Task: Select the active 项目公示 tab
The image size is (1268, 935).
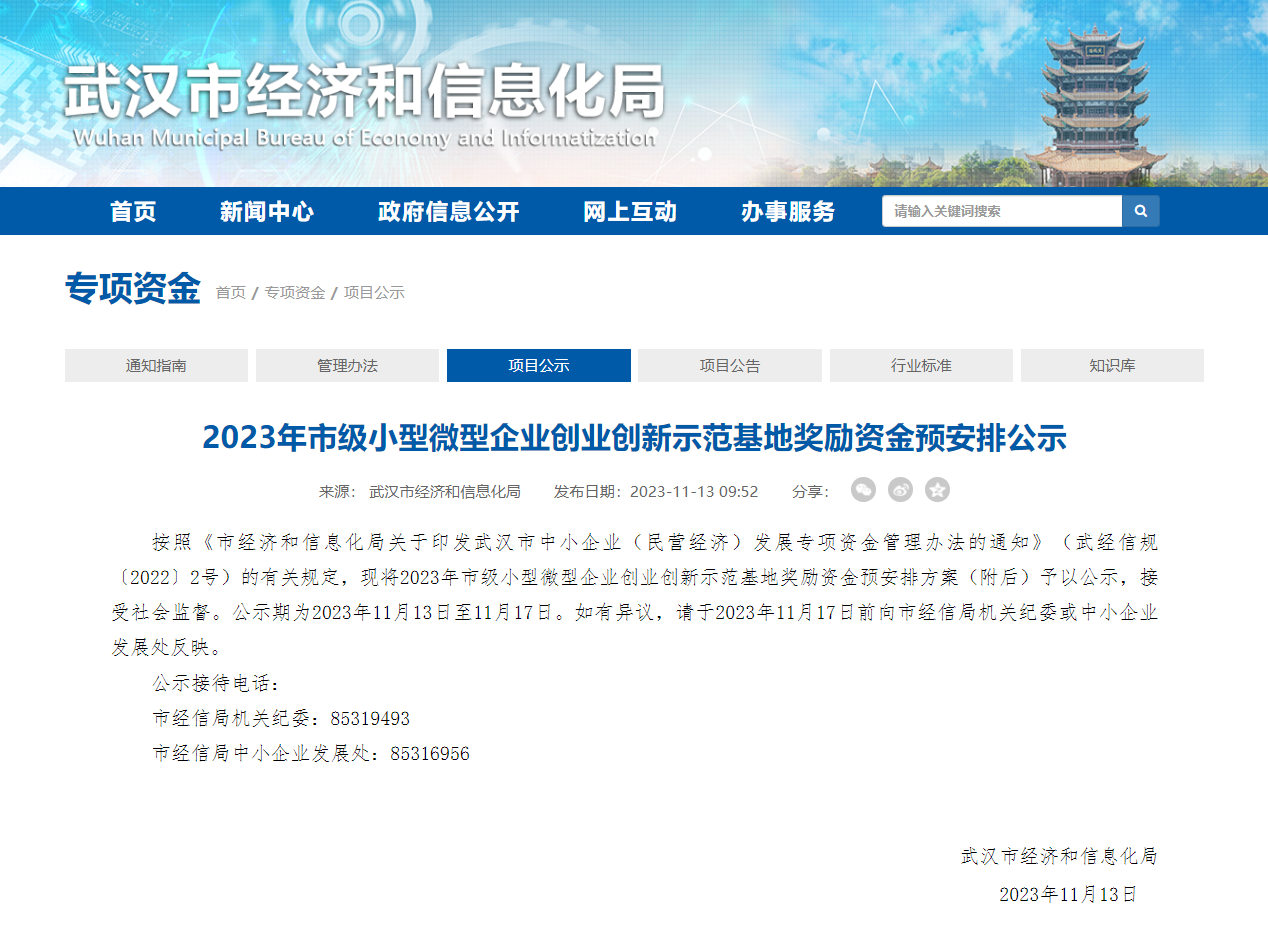Action: [538, 366]
